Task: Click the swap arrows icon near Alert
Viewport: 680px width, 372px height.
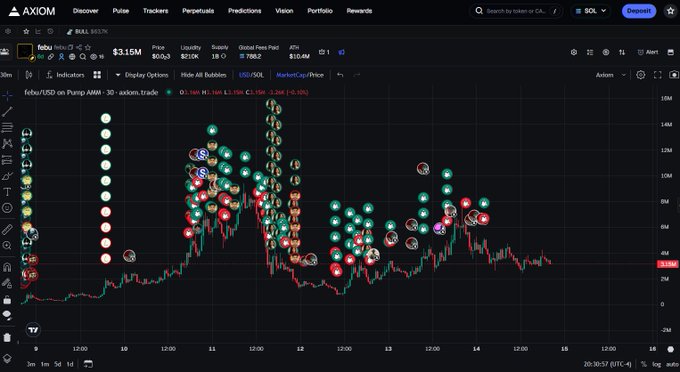Action: tap(622, 52)
